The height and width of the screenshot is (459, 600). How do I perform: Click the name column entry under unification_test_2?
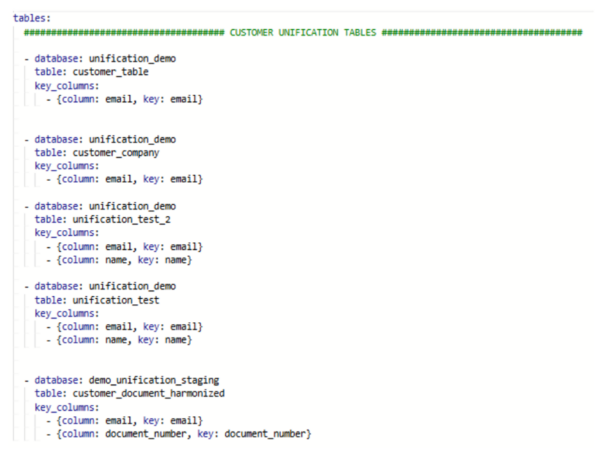pyautogui.click(x=124, y=260)
